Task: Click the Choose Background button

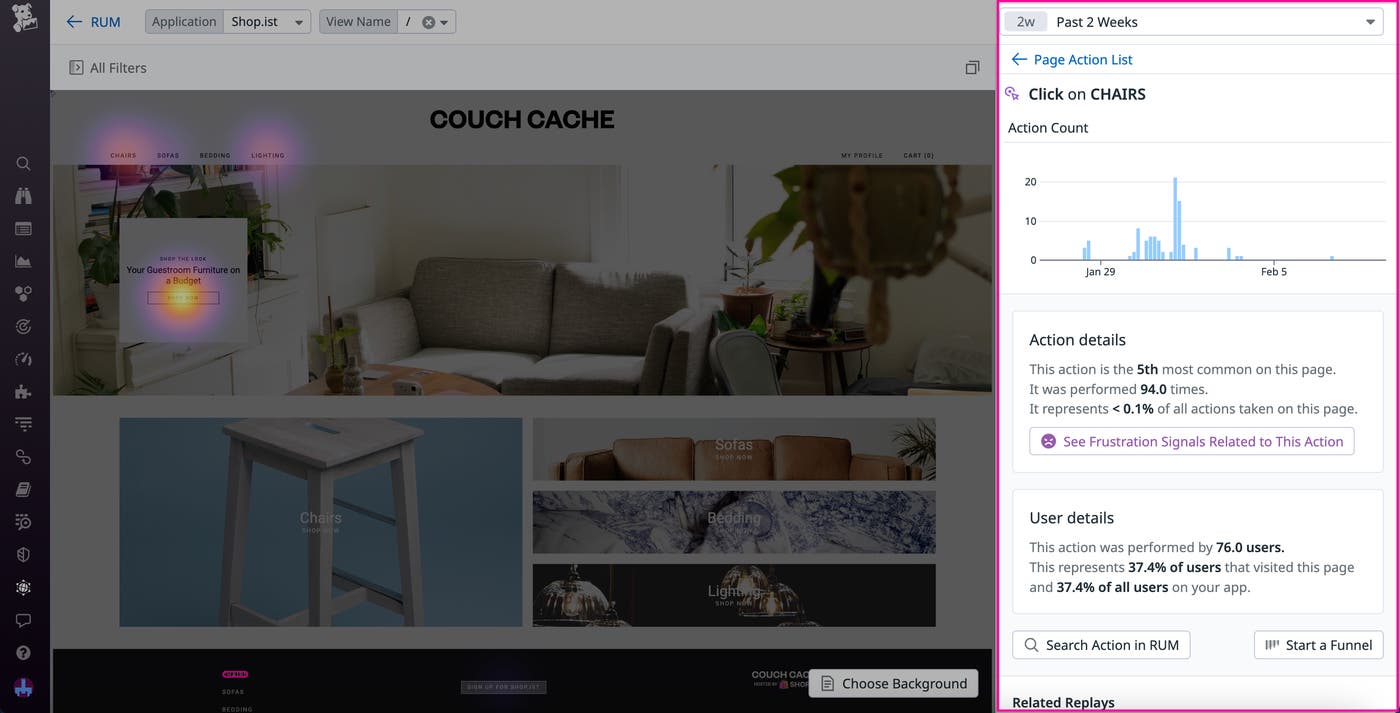Action: 893,683
